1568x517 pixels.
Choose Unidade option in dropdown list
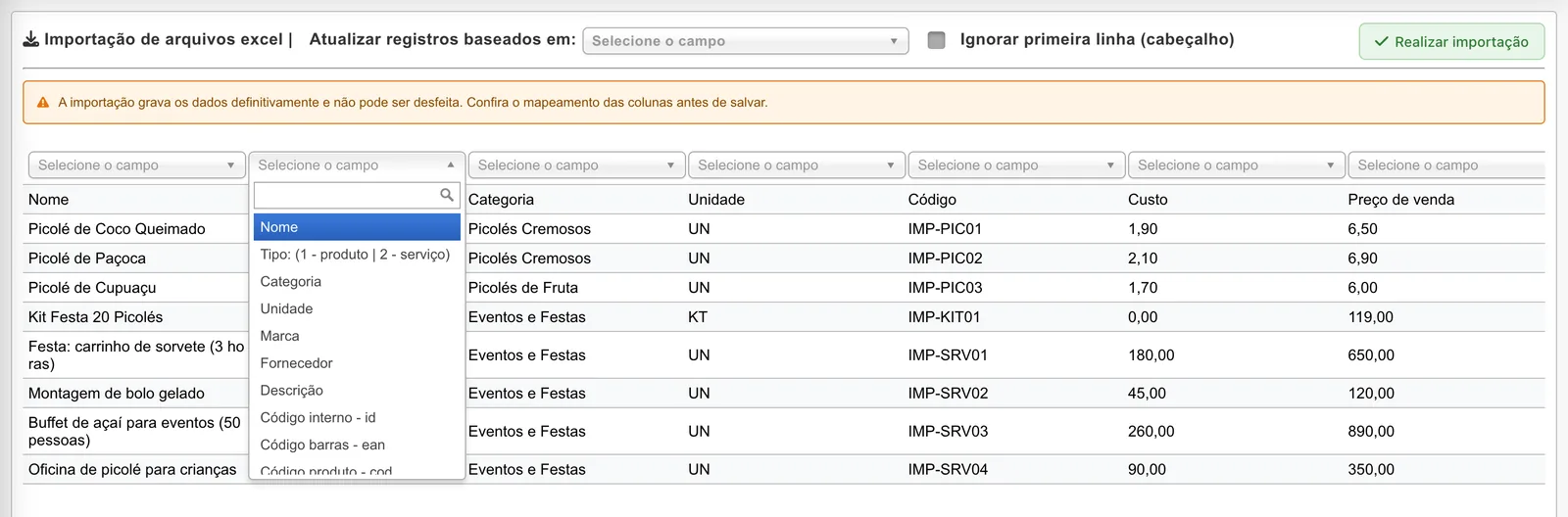coord(357,309)
